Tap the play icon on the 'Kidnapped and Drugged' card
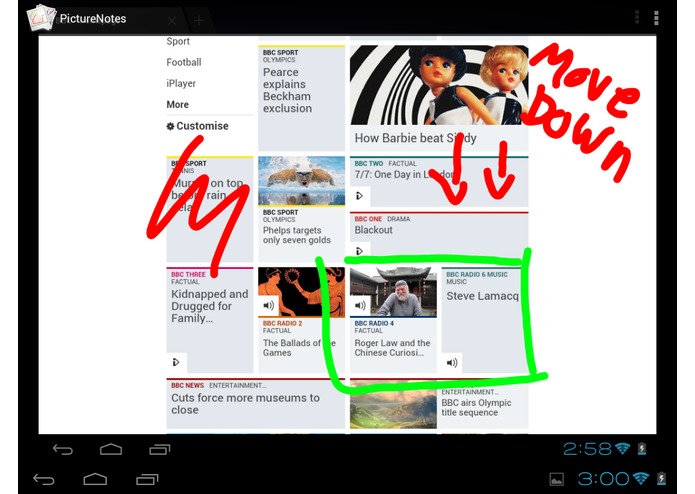This screenshot has width=695, height=494. click(x=176, y=362)
